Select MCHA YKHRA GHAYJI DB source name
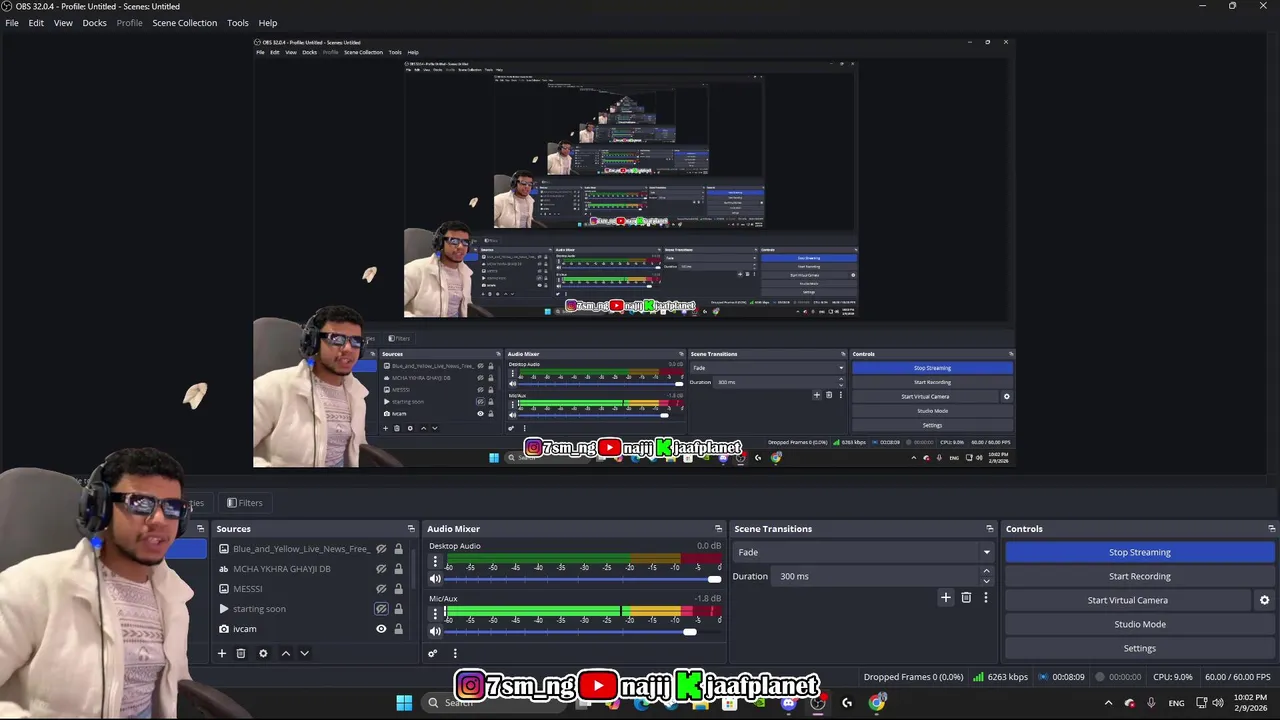The width and height of the screenshot is (1280, 720). (x=282, y=569)
